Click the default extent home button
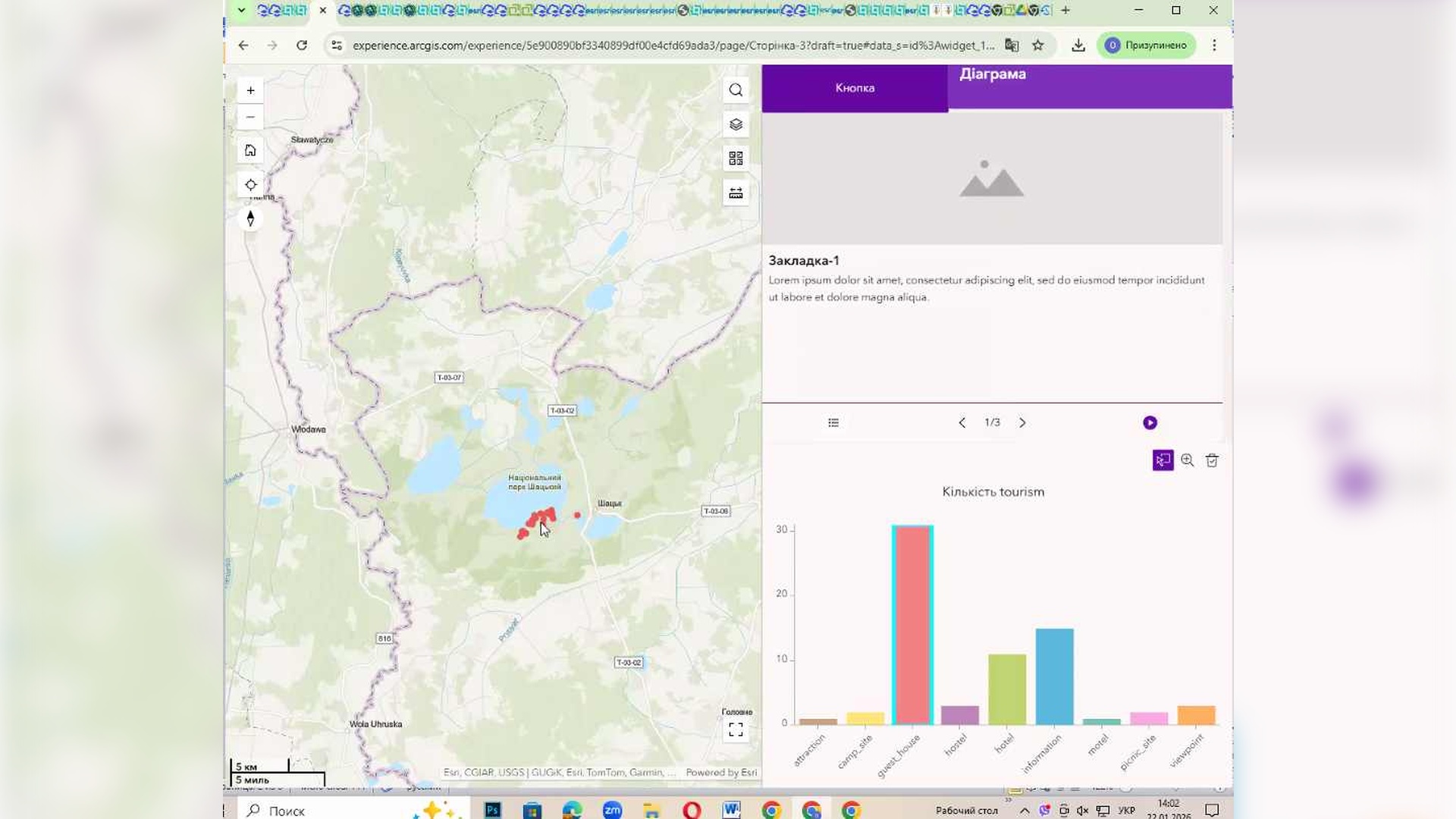Screen dimensions: 1456x819 250,150
